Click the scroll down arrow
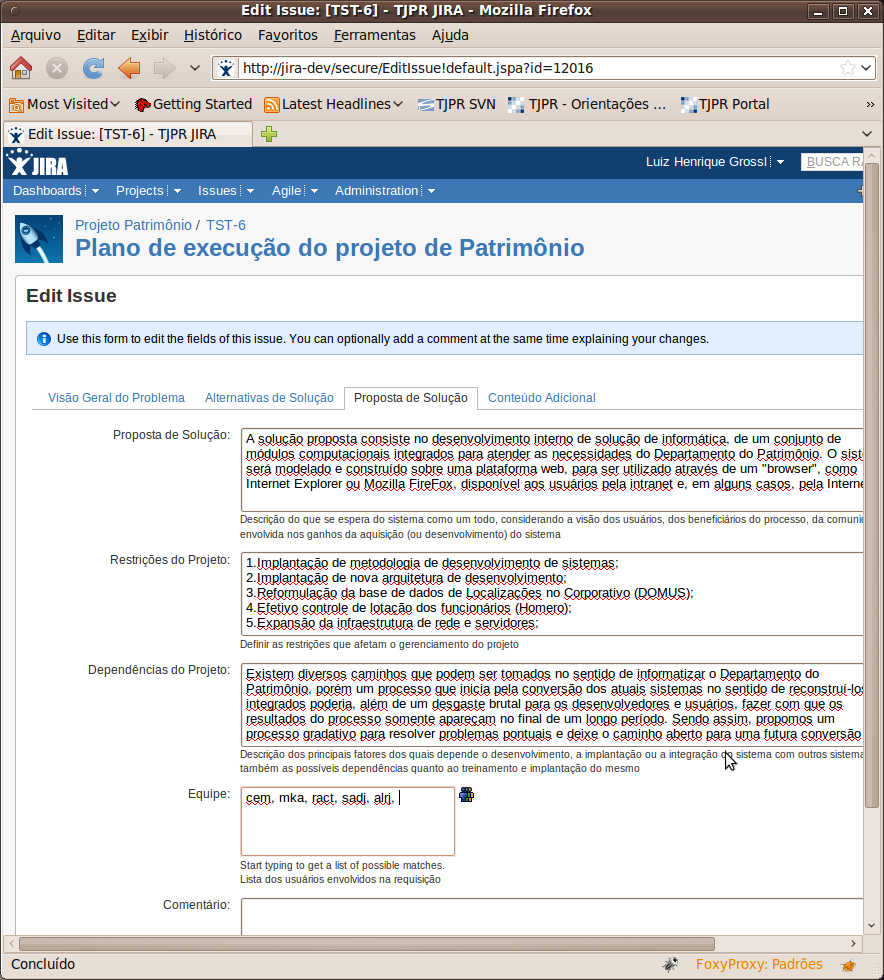884x980 pixels. click(871, 926)
